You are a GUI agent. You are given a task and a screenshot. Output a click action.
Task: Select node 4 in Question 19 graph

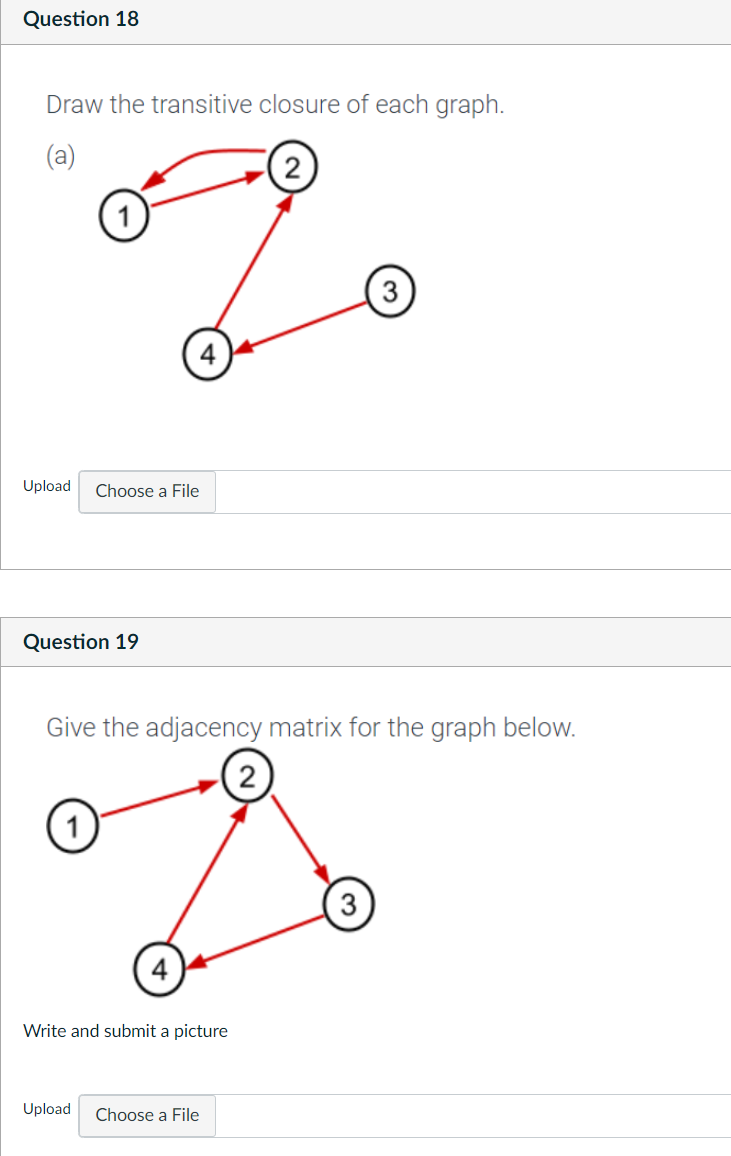(x=160, y=968)
